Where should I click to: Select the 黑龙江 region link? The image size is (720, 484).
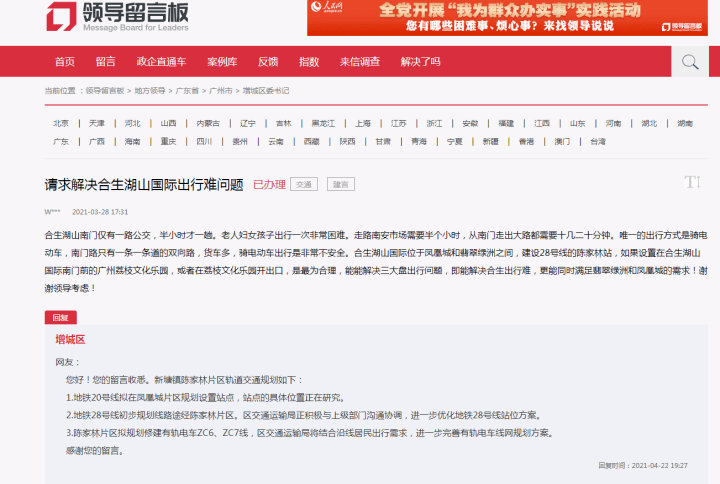coord(323,124)
